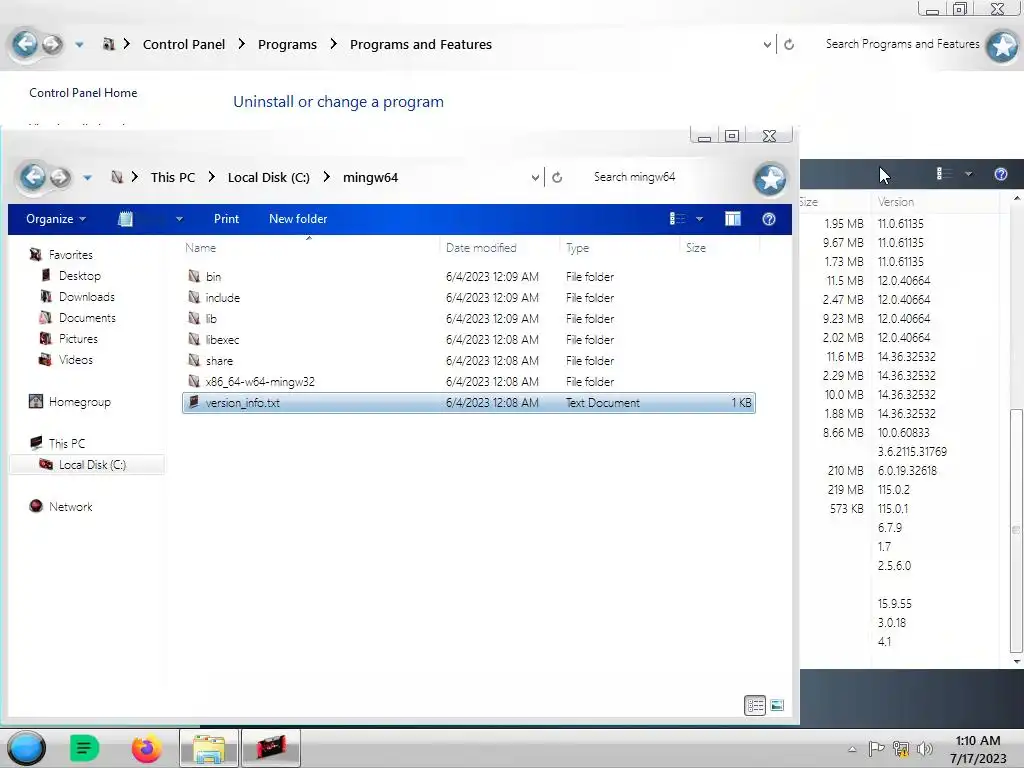Click Programs in Control Panel breadcrumb

287,44
